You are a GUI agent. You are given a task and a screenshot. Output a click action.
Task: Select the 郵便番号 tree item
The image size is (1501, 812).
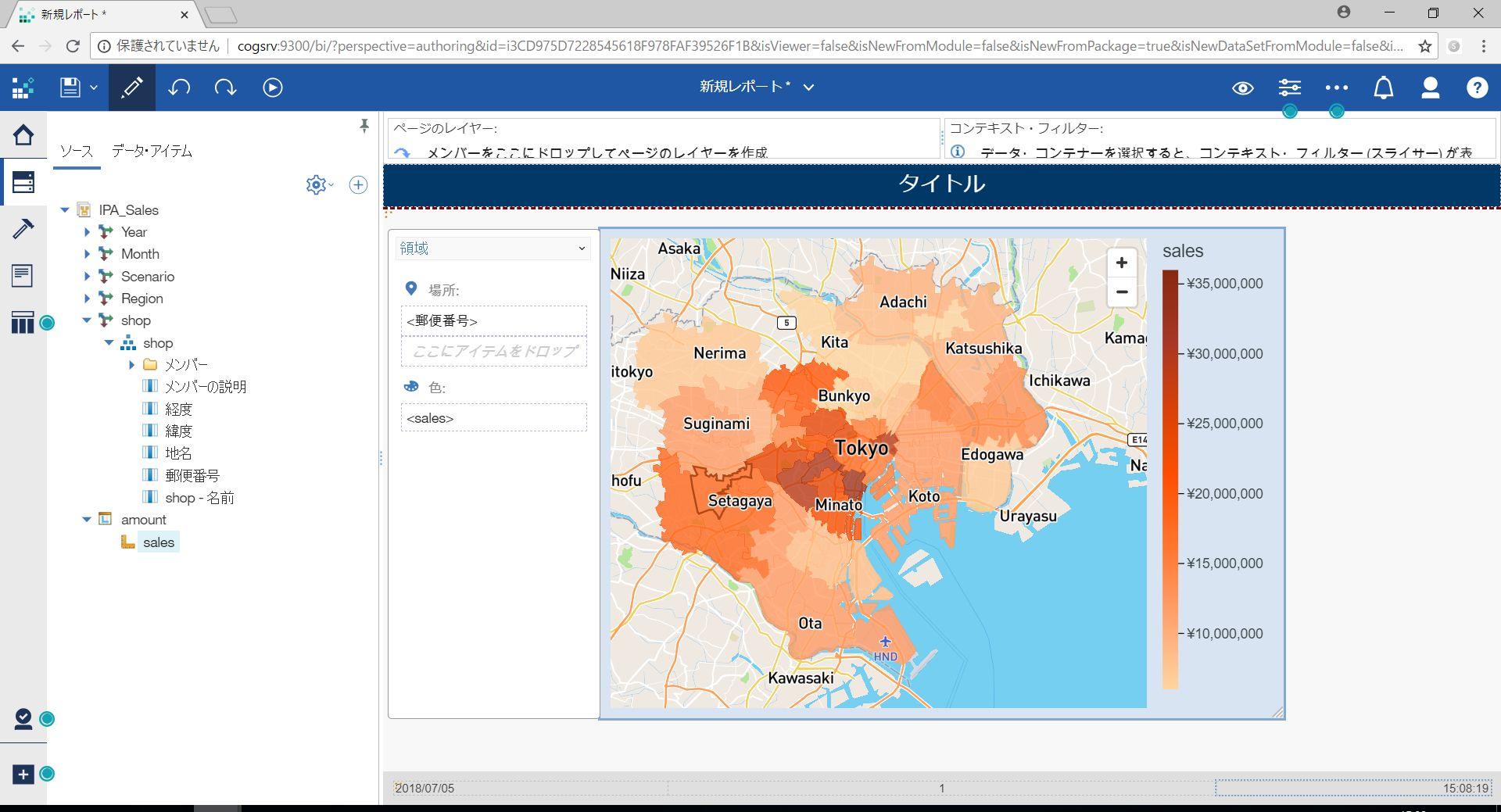[x=192, y=475]
